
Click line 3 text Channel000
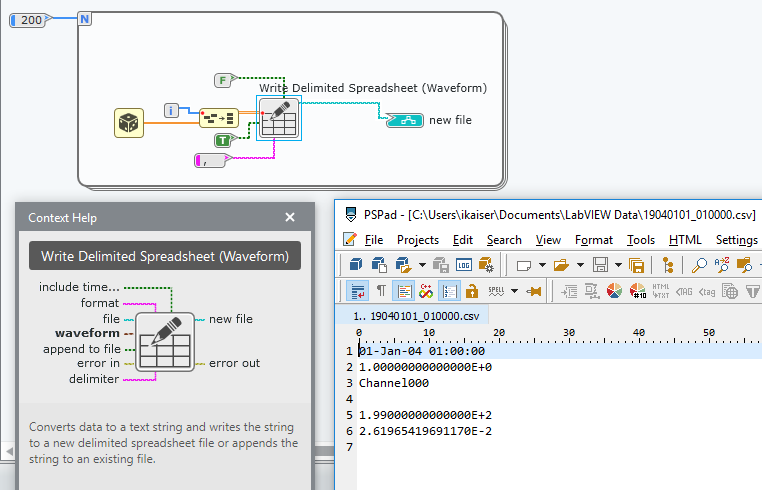point(394,383)
